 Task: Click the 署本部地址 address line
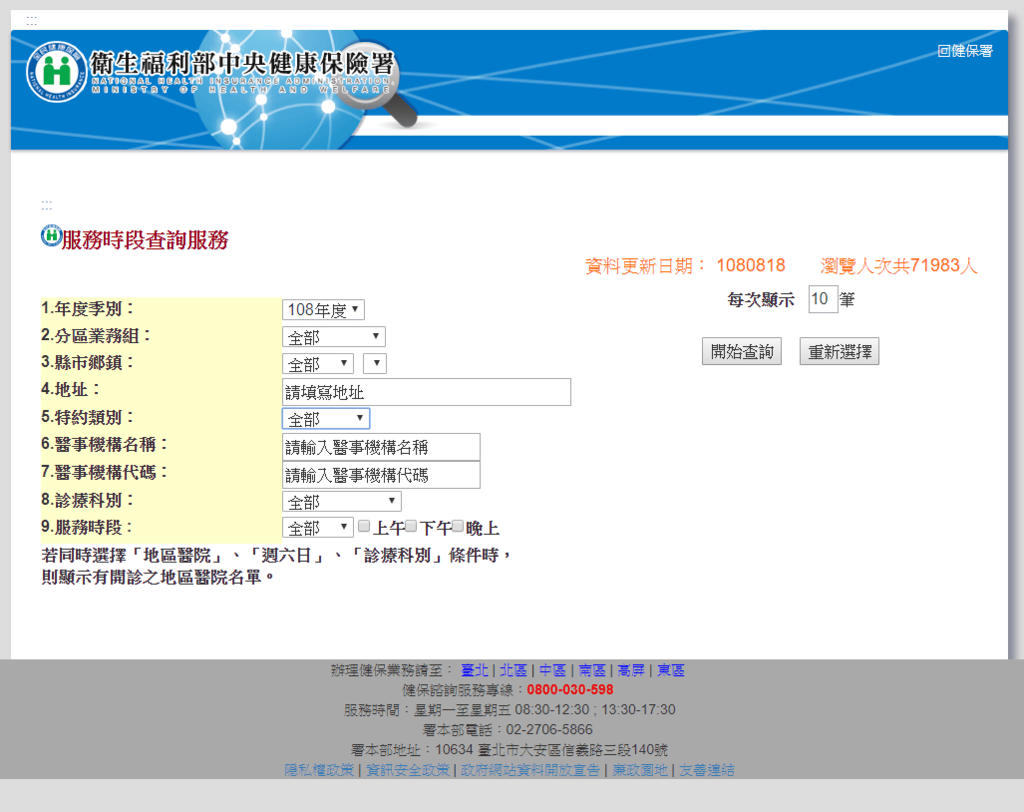click(x=509, y=750)
